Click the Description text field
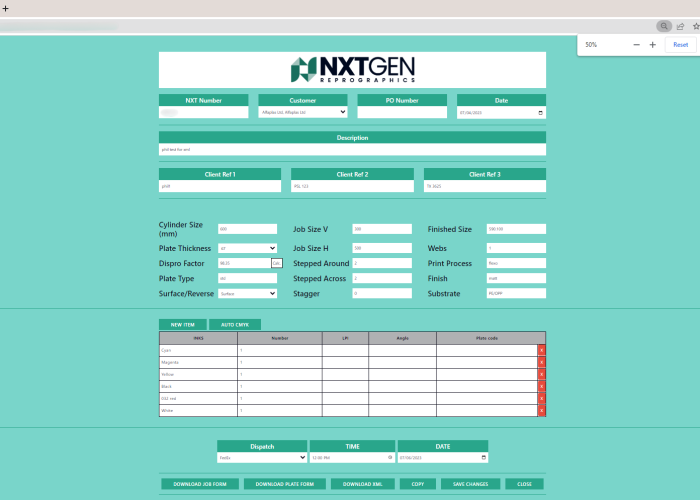The image size is (700, 500). [x=352, y=150]
